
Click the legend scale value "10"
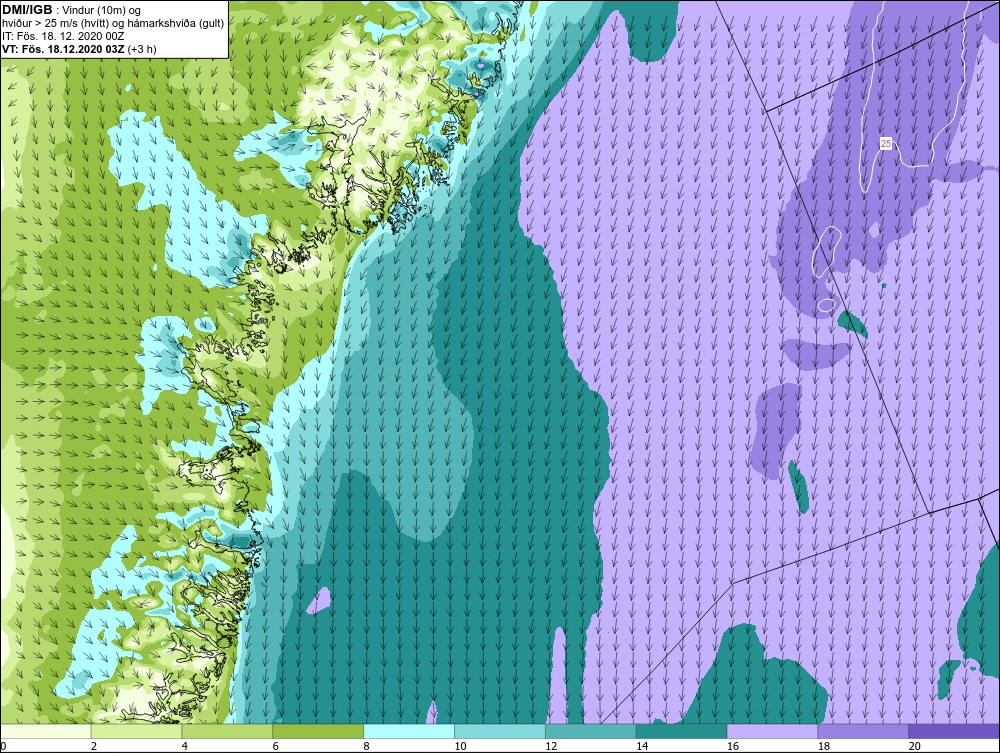click(460, 746)
